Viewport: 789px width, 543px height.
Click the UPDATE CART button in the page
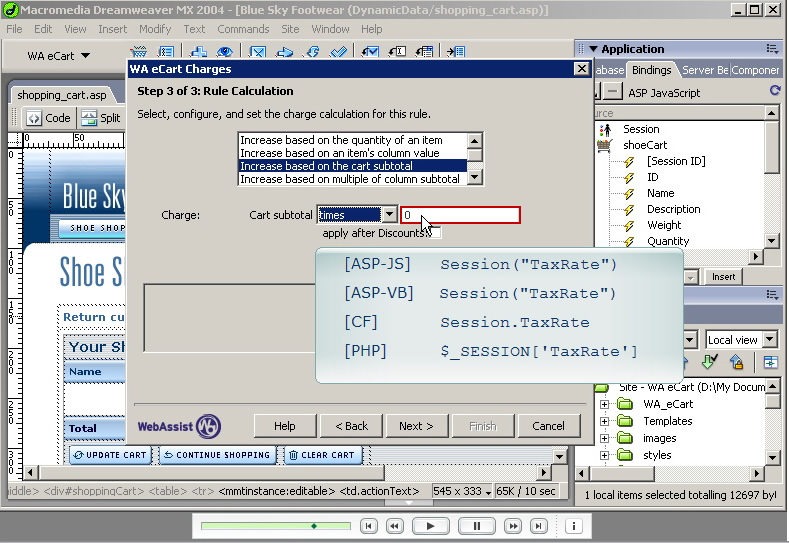(x=110, y=455)
